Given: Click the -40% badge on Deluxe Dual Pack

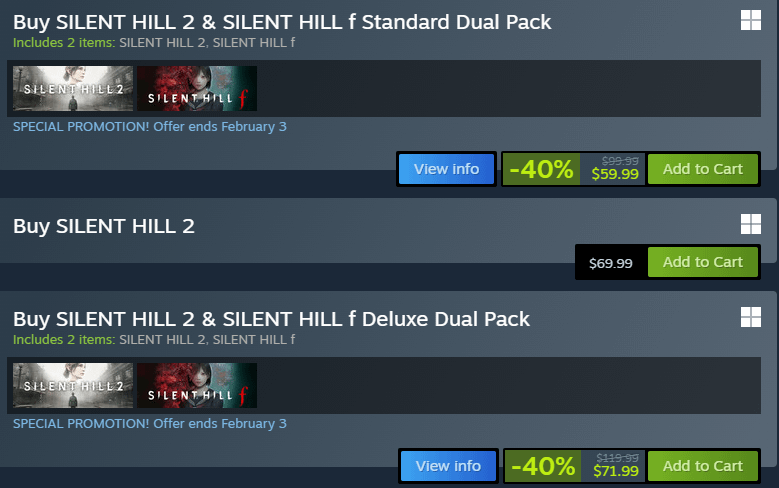Looking at the screenshot, I should click(x=541, y=467).
